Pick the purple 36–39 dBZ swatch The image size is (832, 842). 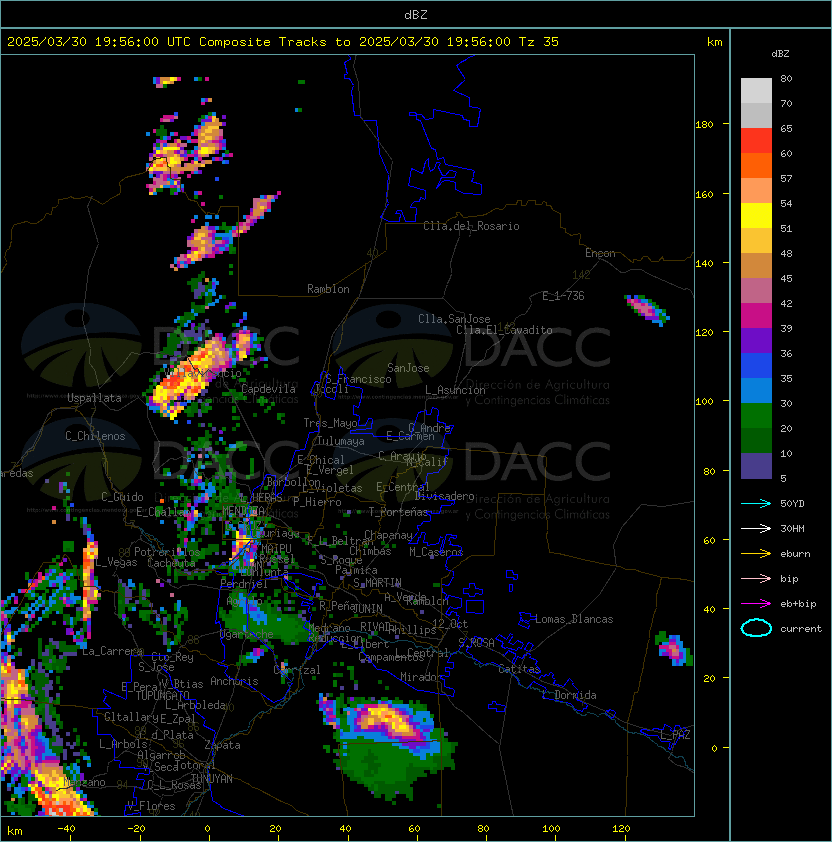756,340
